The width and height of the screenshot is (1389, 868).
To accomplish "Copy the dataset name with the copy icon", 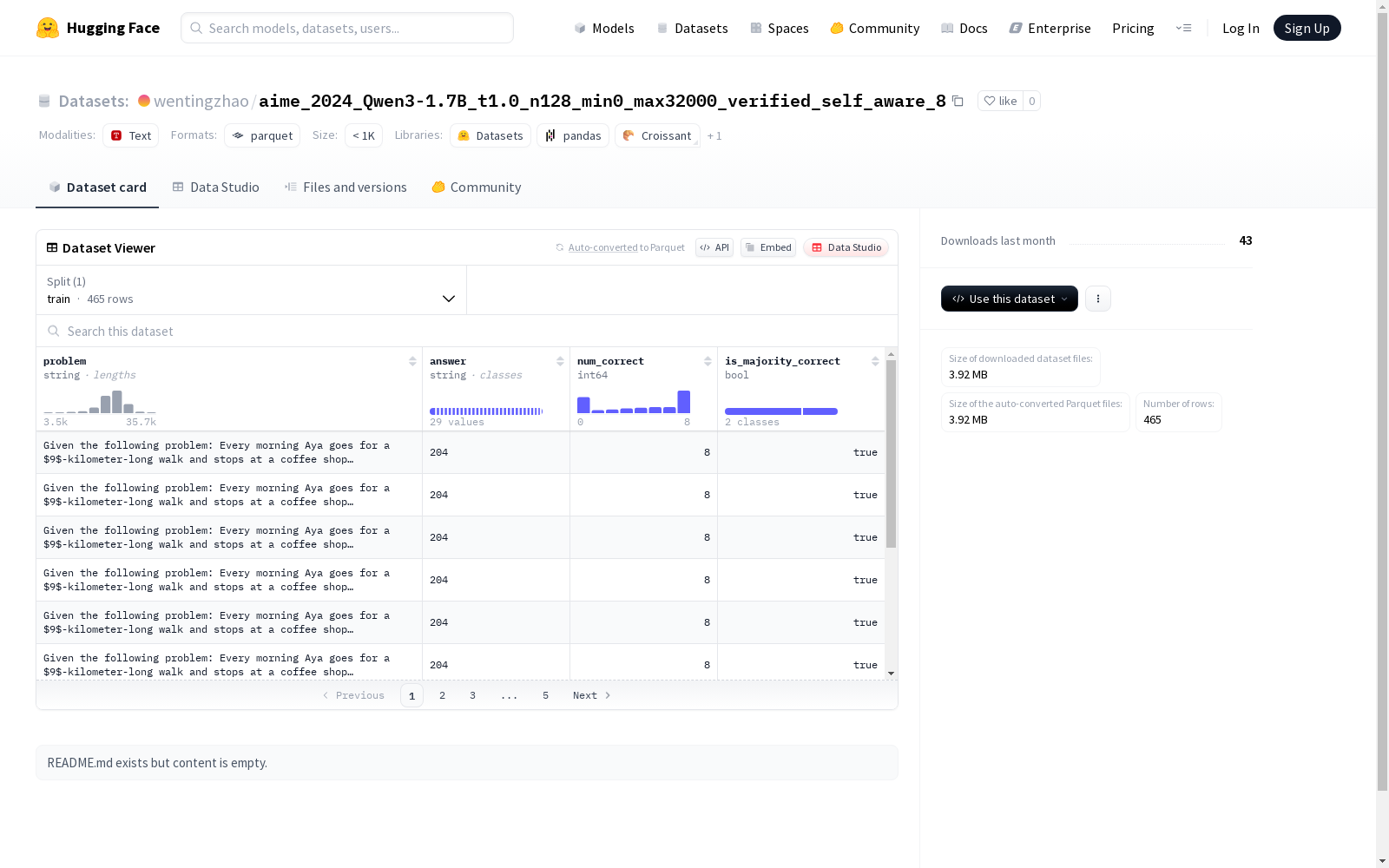I will coord(958,101).
